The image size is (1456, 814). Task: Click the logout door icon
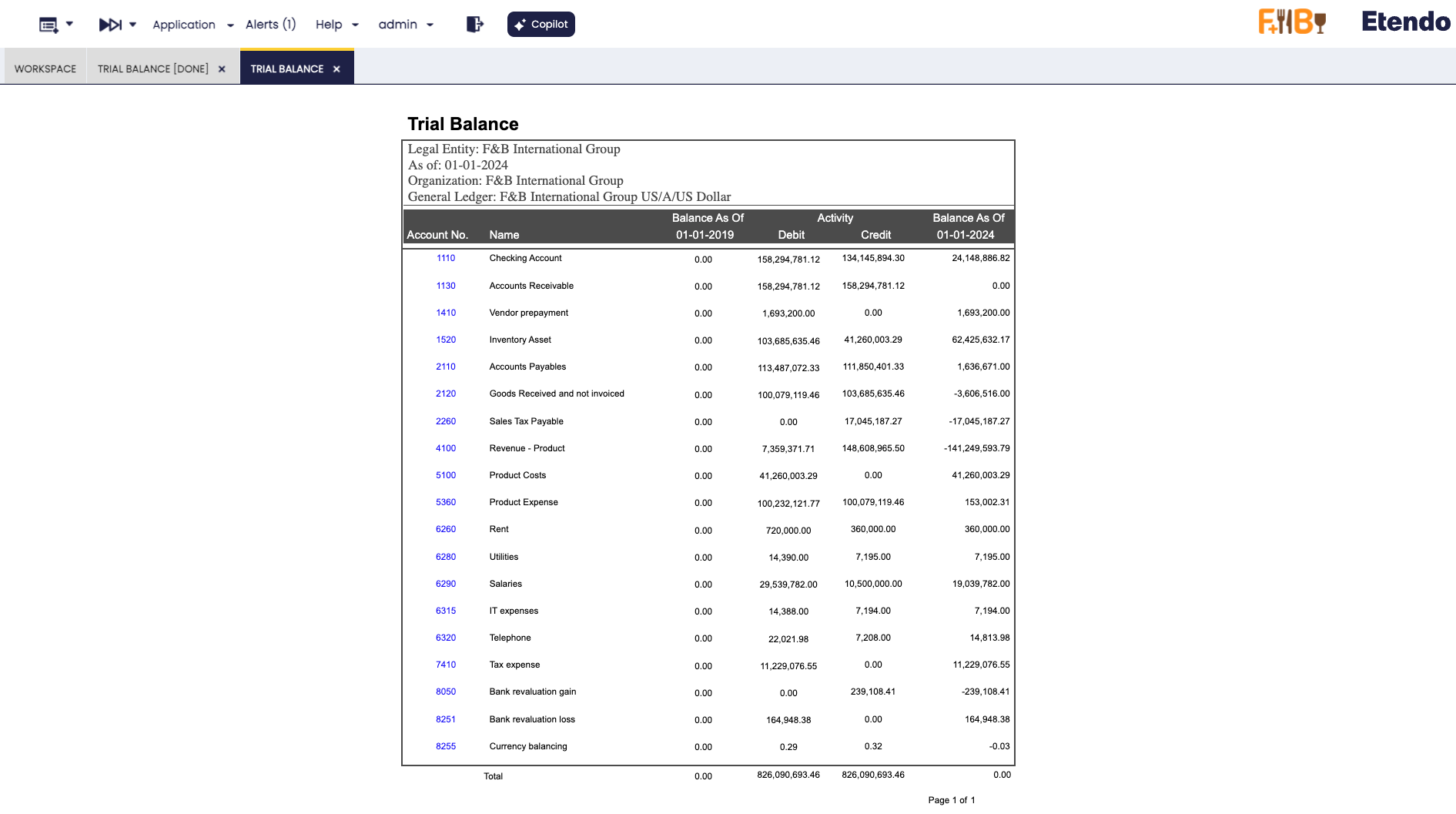pyautogui.click(x=474, y=25)
